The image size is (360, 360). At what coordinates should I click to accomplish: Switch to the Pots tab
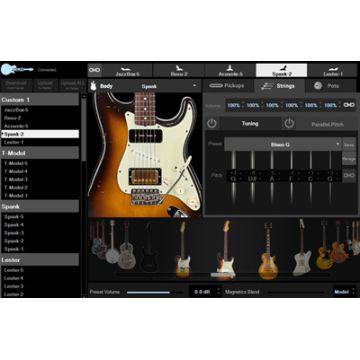[x=330, y=86]
